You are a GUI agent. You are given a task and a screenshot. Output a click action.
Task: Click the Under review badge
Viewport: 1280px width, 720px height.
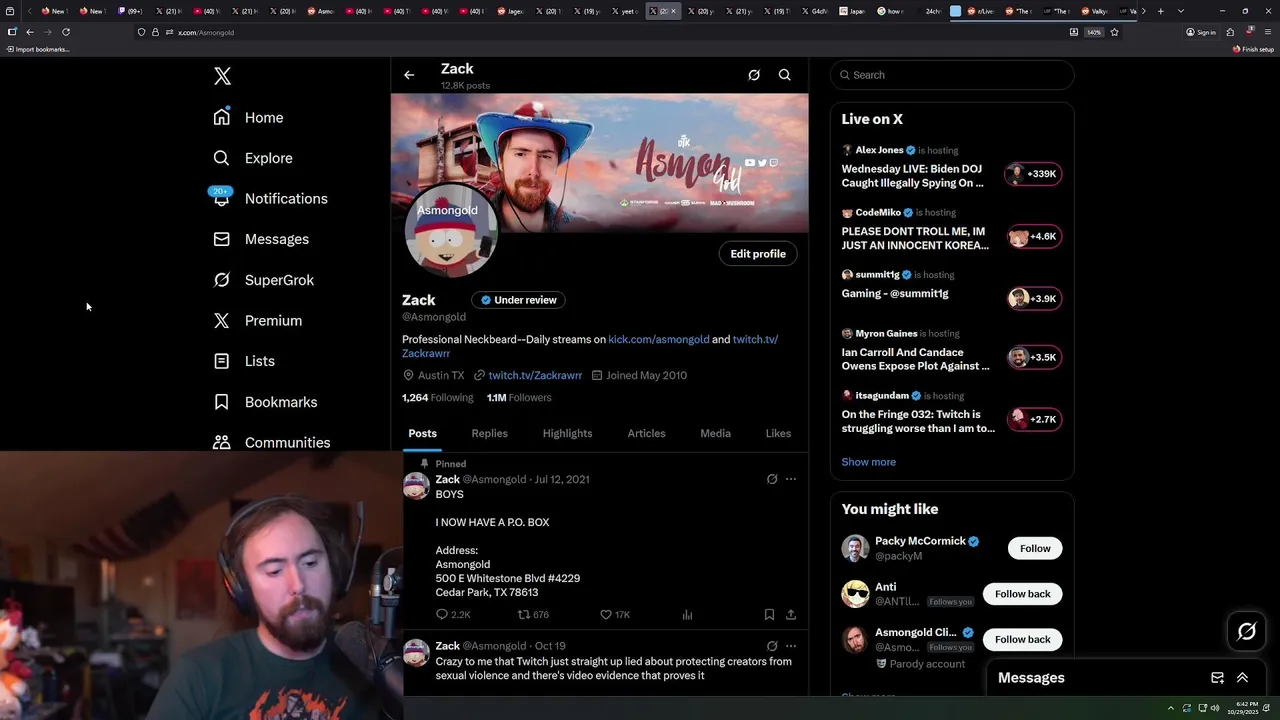(519, 300)
